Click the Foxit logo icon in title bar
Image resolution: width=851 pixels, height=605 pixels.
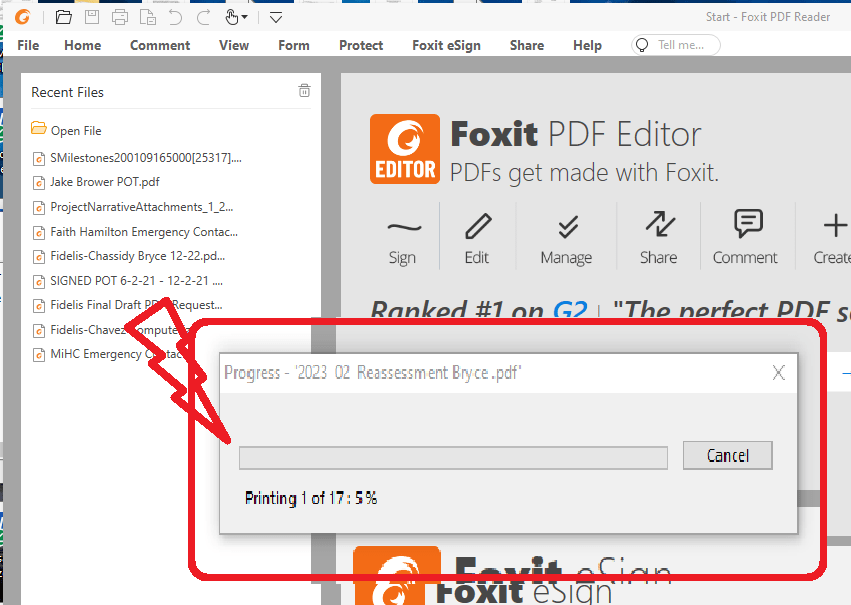click(23, 17)
